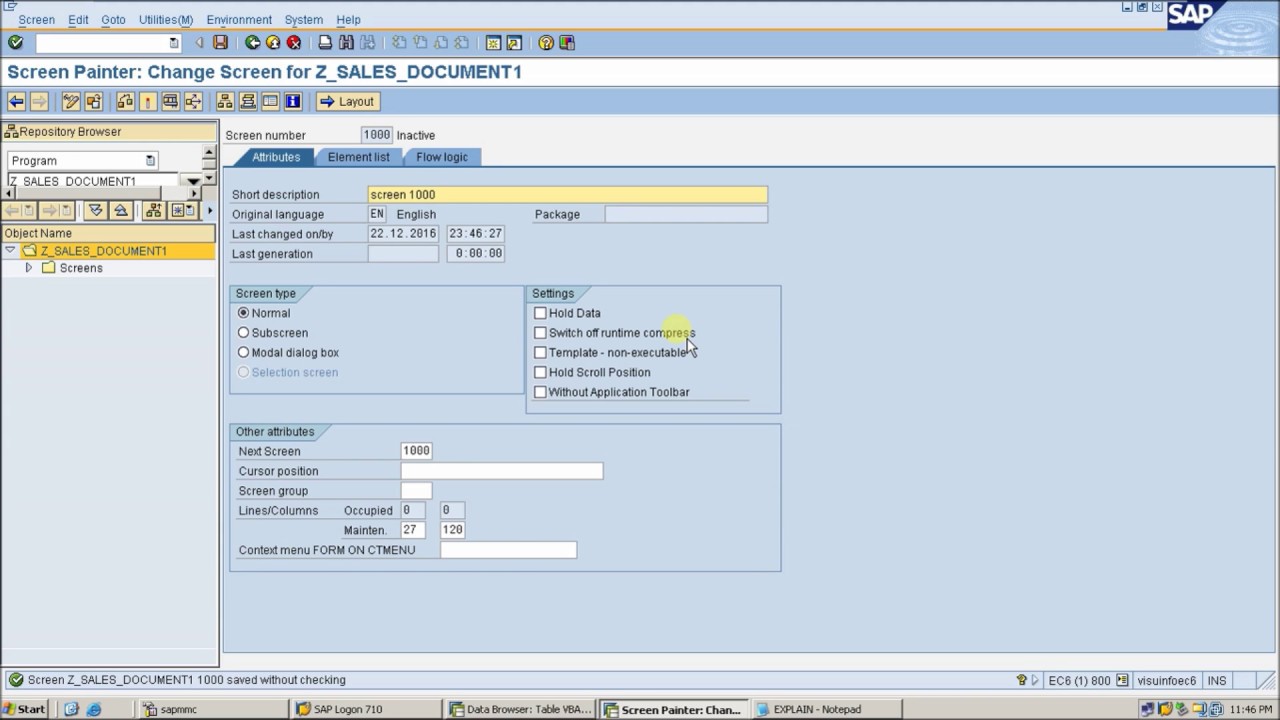The image size is (1280, 720).
Task: Enable Hold Scroll Position
Action: pos(540,372)
